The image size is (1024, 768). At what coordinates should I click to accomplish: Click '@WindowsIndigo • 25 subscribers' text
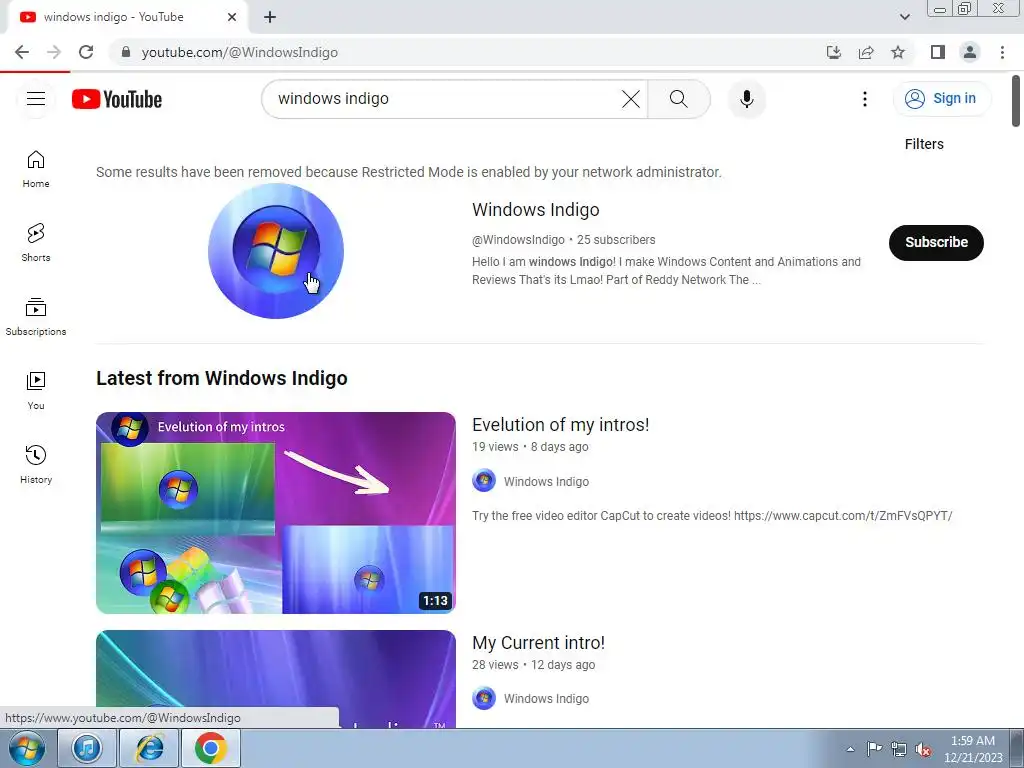pos(563,240)
